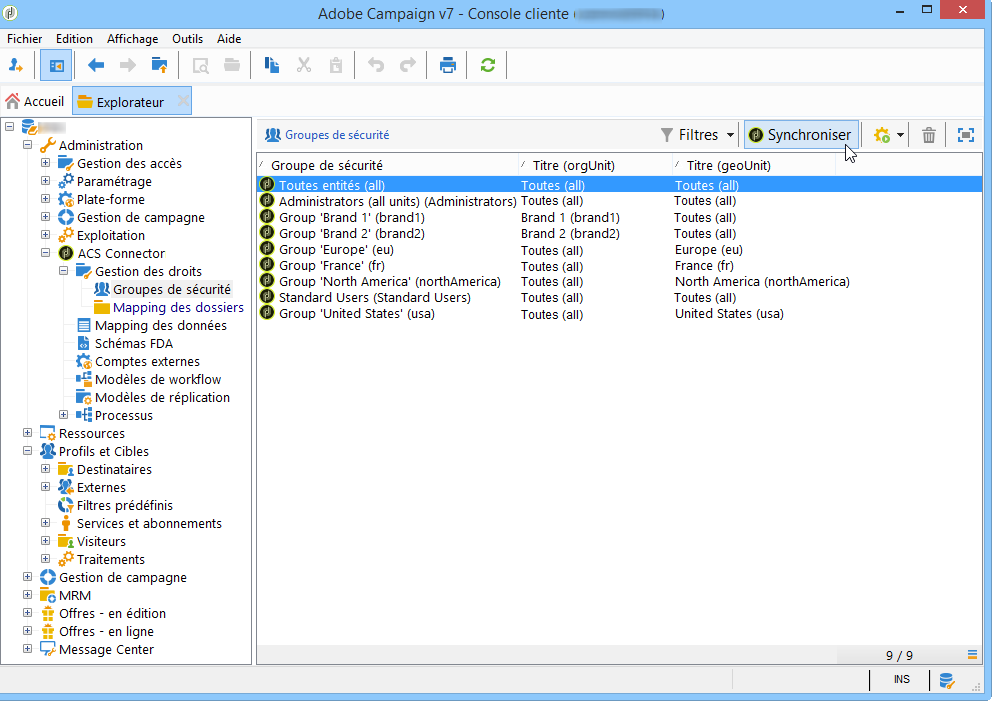Image resolution: width=1003 pixels, height=707 pixels.
Task: Collapse the ACS Connector node
Action: pyautogui.click(x=45, y=254)
